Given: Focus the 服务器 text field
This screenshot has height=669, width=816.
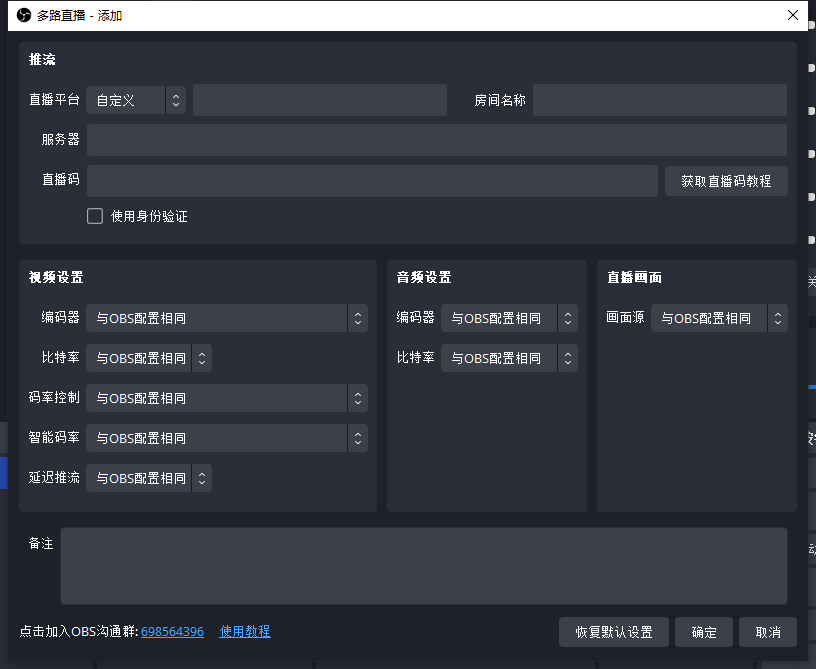Looking at the screenshot, I should tap(436, 140).
